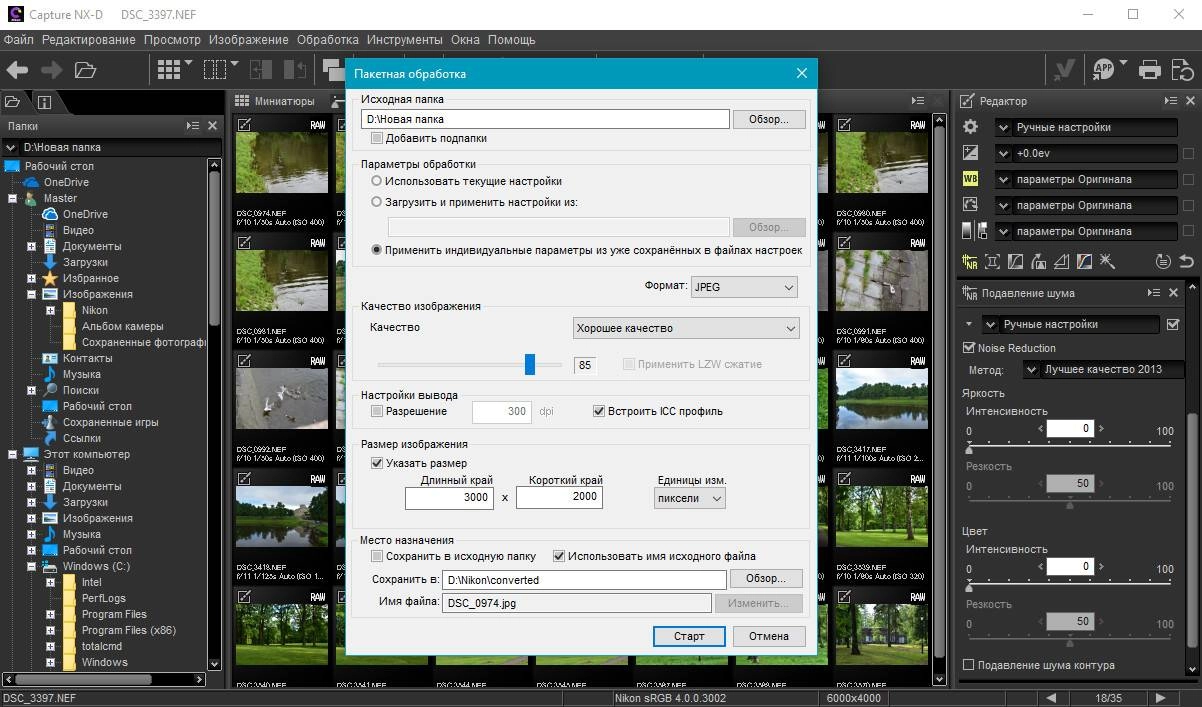Viewport: 1202px width, 707px height.
Task: Open the 'Просмотр' menu
Action: 172,40
